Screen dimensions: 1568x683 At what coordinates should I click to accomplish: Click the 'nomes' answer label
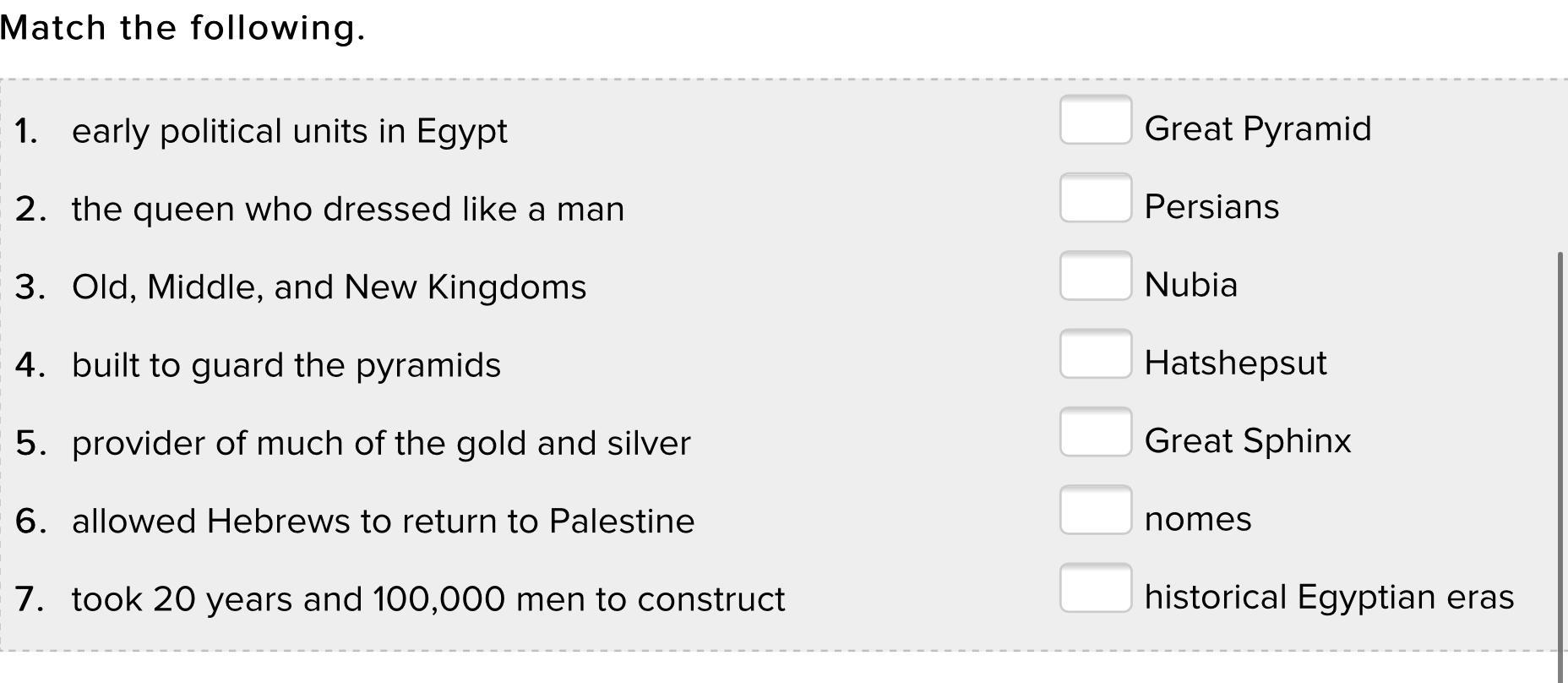coord(1198,519)
